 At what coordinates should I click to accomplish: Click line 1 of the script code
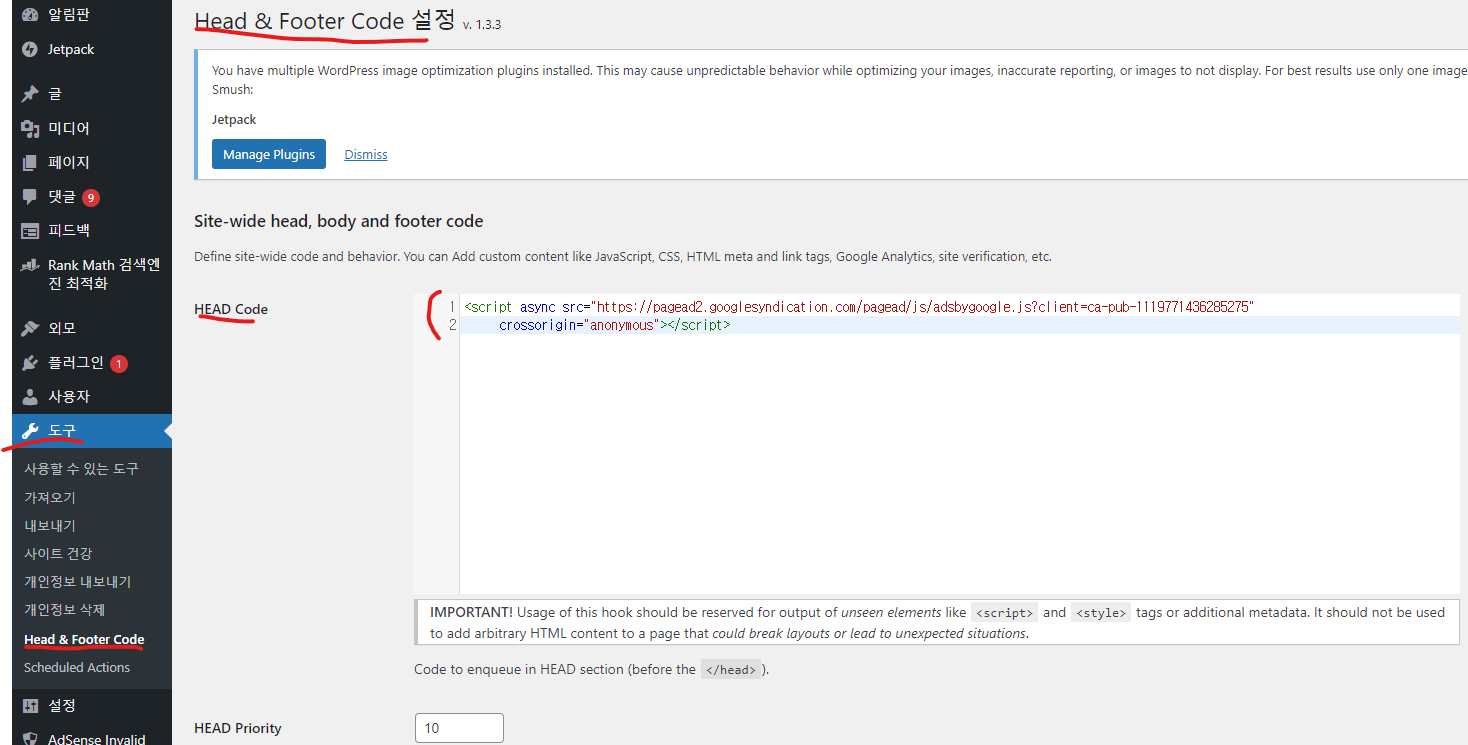(859, 307)
